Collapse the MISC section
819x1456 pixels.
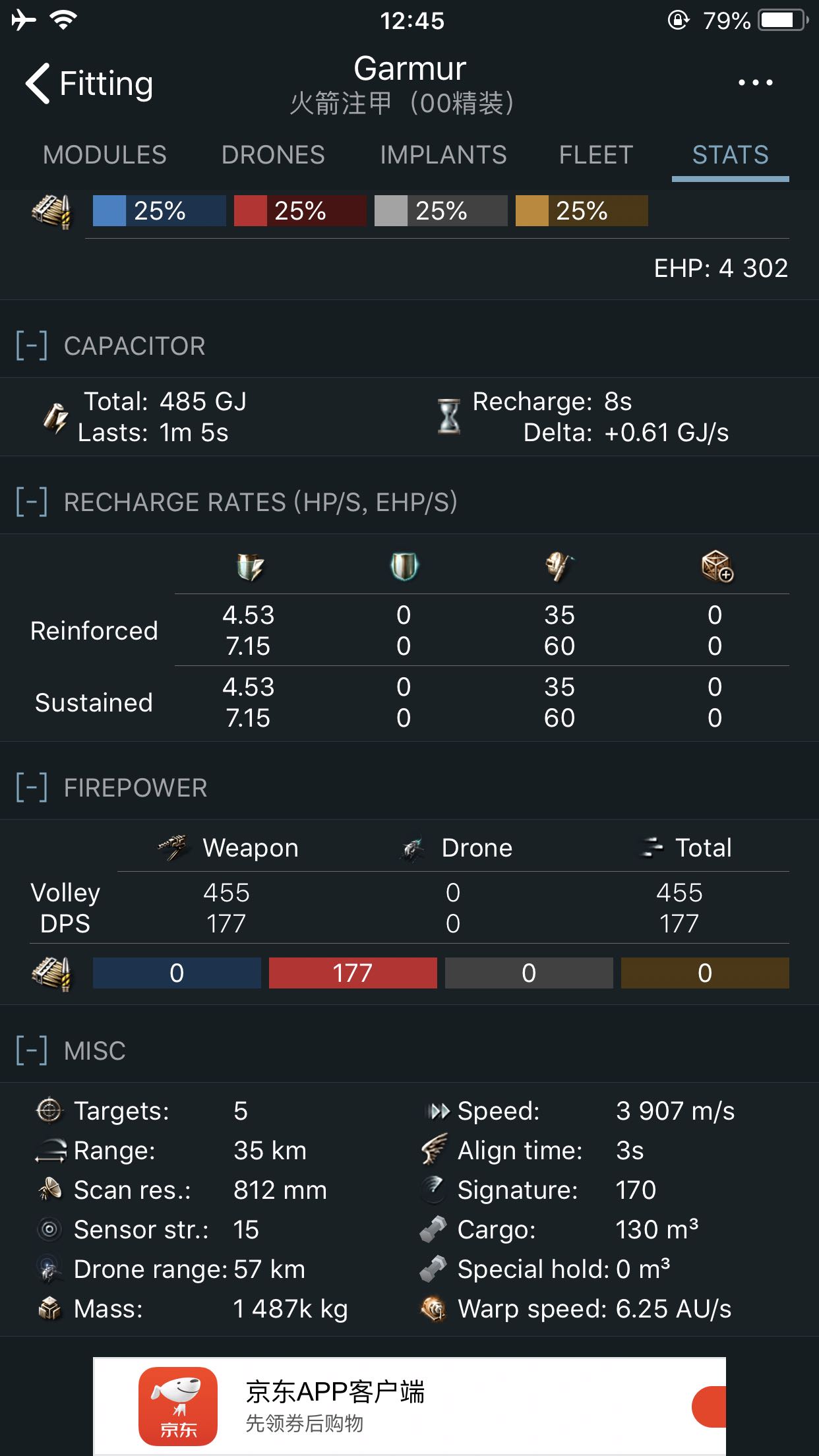coord(32,1050)
